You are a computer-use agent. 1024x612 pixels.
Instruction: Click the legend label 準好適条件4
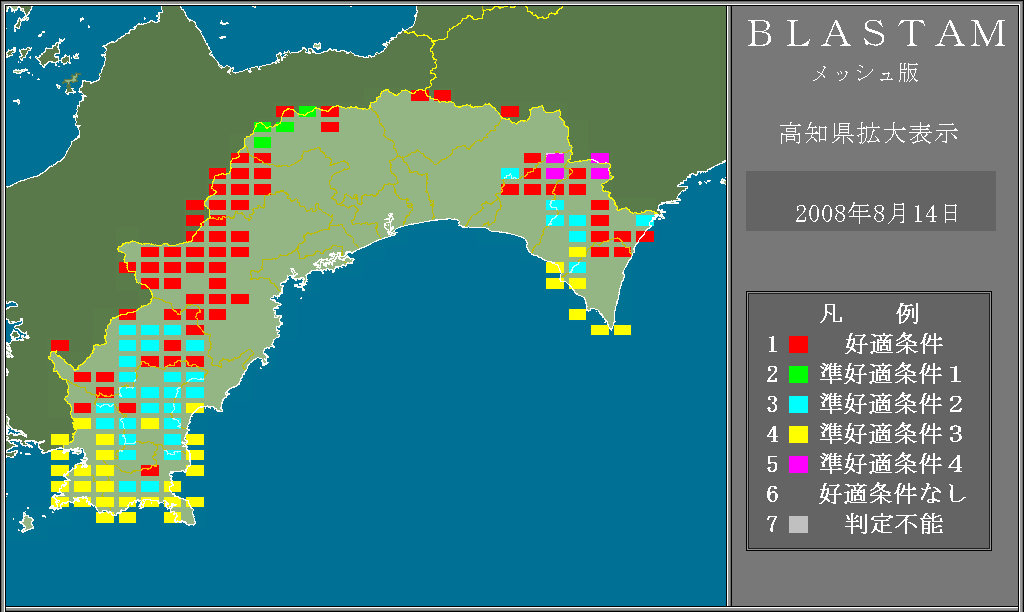pos(891,464)
